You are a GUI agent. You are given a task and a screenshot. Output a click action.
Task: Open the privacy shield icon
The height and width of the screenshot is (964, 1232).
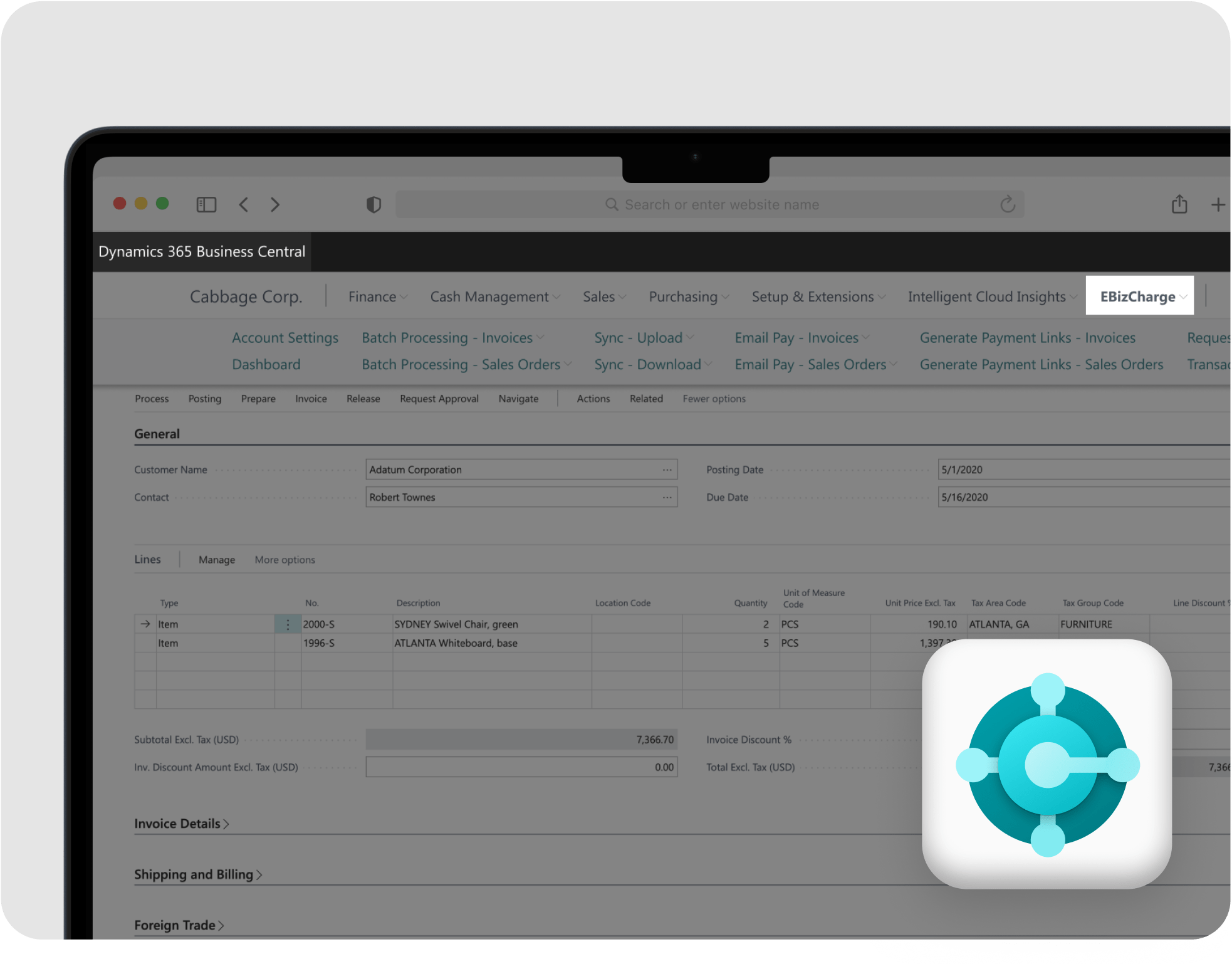tap(373, 204)
